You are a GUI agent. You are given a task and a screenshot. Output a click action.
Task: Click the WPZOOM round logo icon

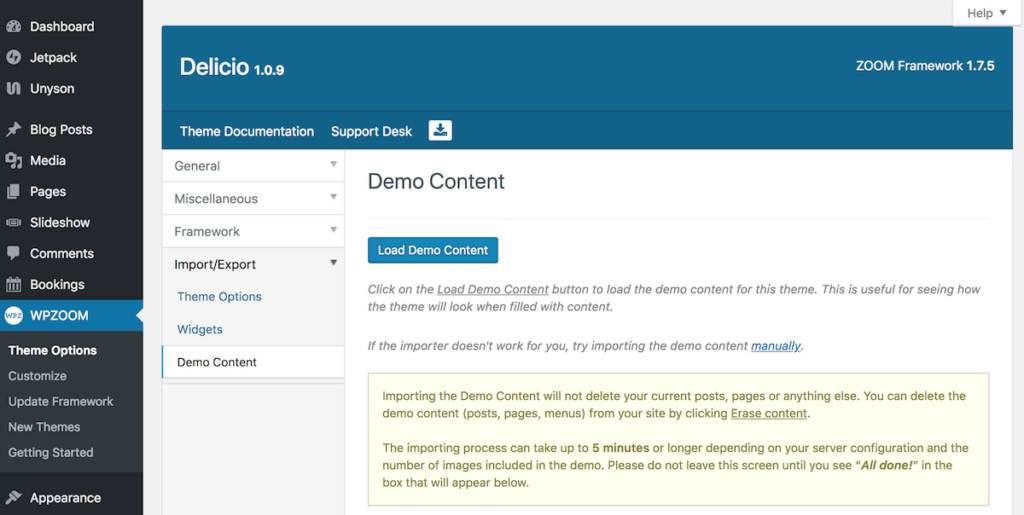(x=13, y=315)
